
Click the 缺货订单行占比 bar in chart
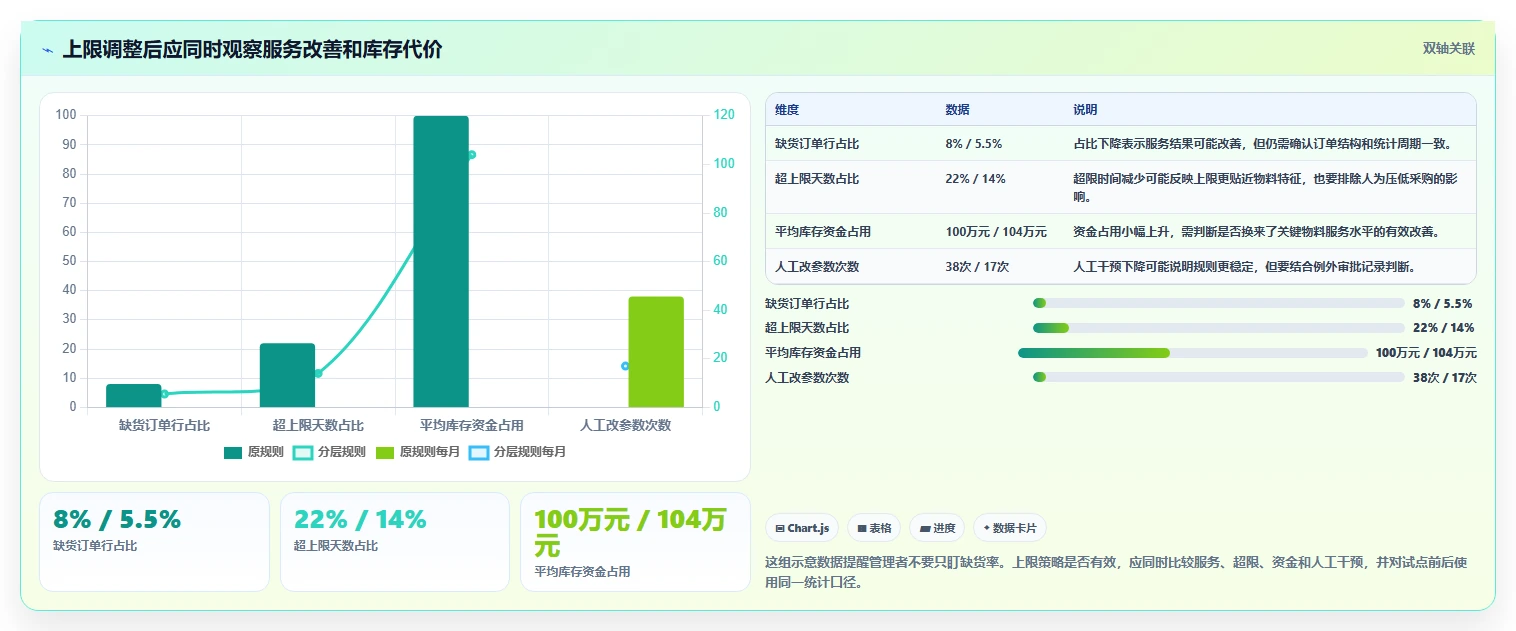[134, 396]
